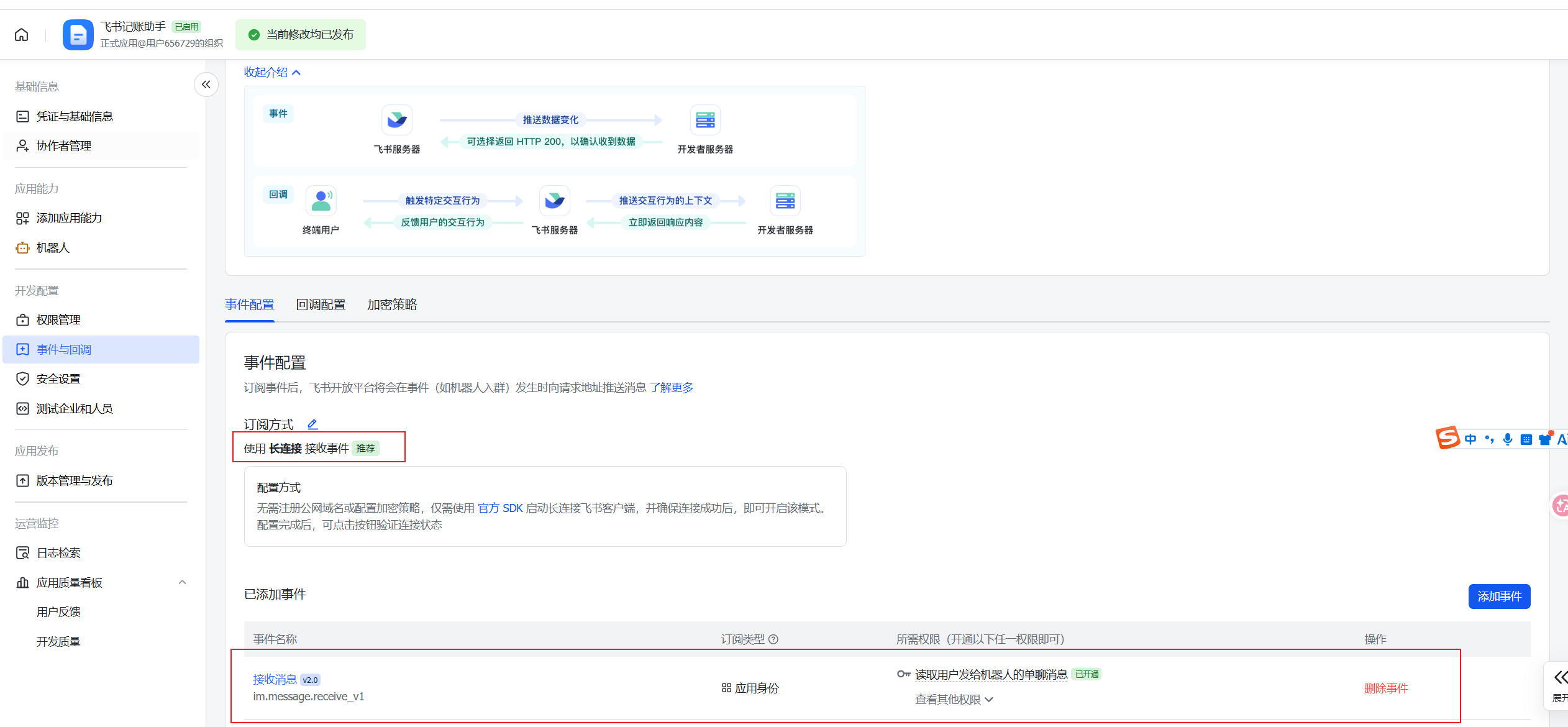Viewport: 1568px width, 727px height.
Task: Click the key icon beside 读取用户发给机器人的单聊消息
Action: (903, 674)
